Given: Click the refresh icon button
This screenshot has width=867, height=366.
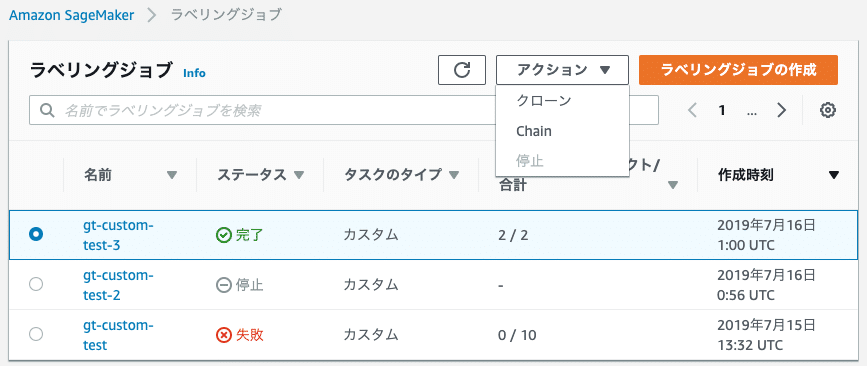Looking at the screenshot, I should 462,70.
